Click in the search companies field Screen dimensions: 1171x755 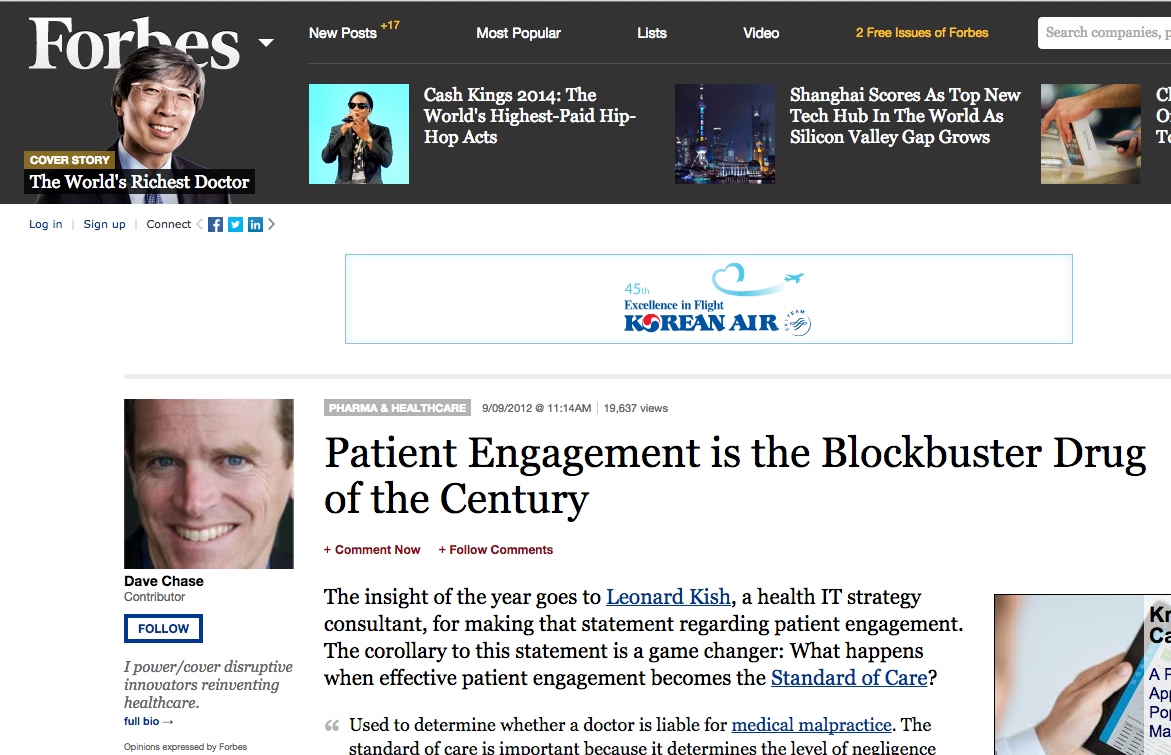pos(1105,33)
